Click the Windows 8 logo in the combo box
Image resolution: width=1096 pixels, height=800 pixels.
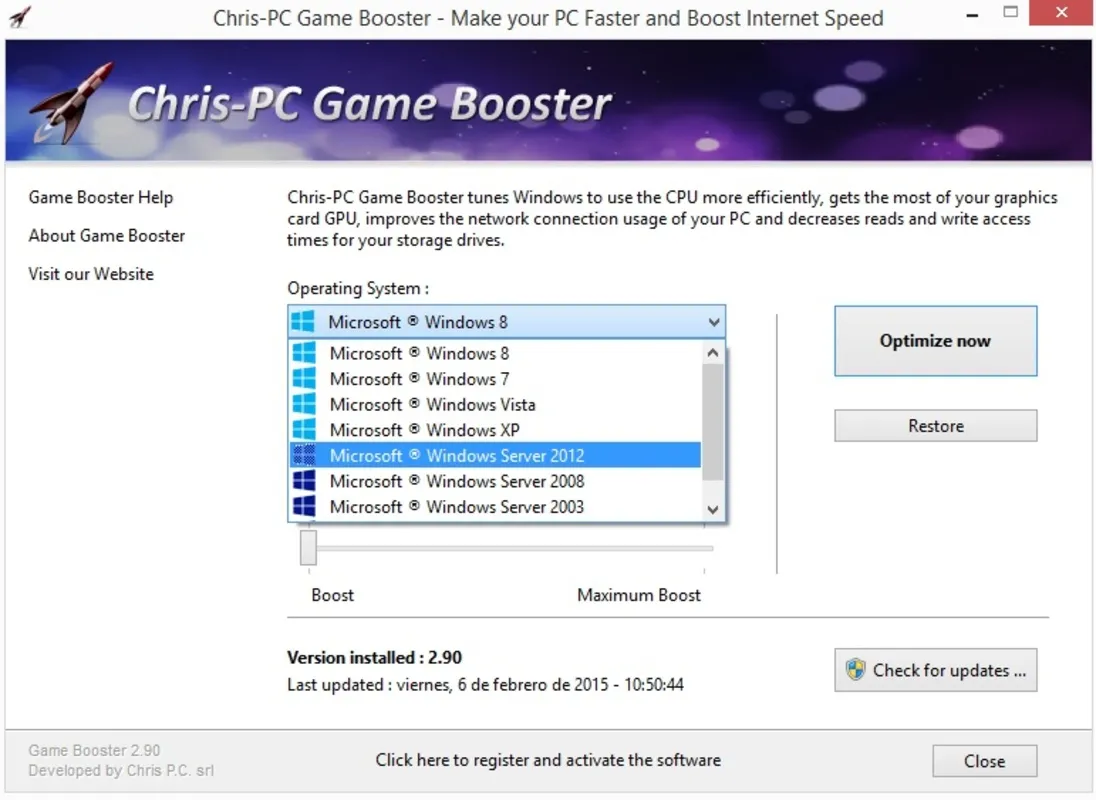[303, 321]
